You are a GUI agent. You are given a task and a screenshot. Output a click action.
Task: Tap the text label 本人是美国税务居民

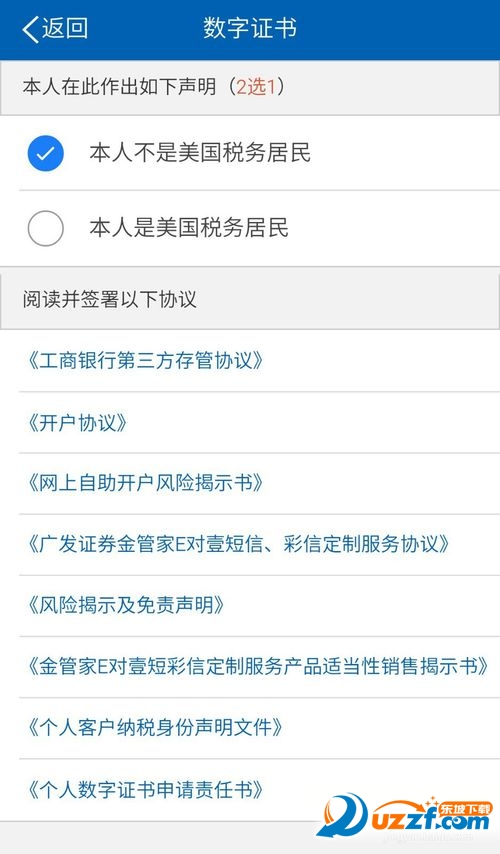[189, 228]
